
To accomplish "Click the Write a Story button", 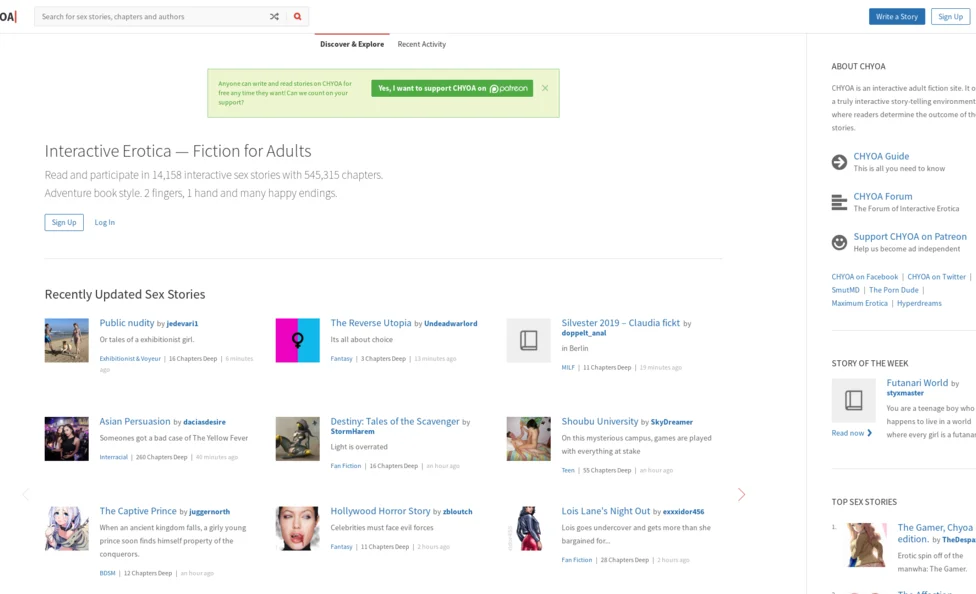I will click(x=896, y=17).
